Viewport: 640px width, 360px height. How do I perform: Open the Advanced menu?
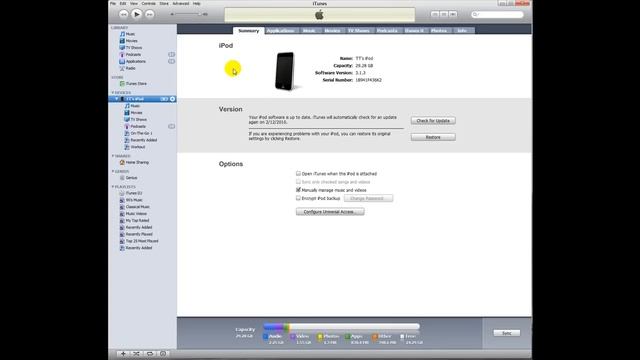point(181,4)
